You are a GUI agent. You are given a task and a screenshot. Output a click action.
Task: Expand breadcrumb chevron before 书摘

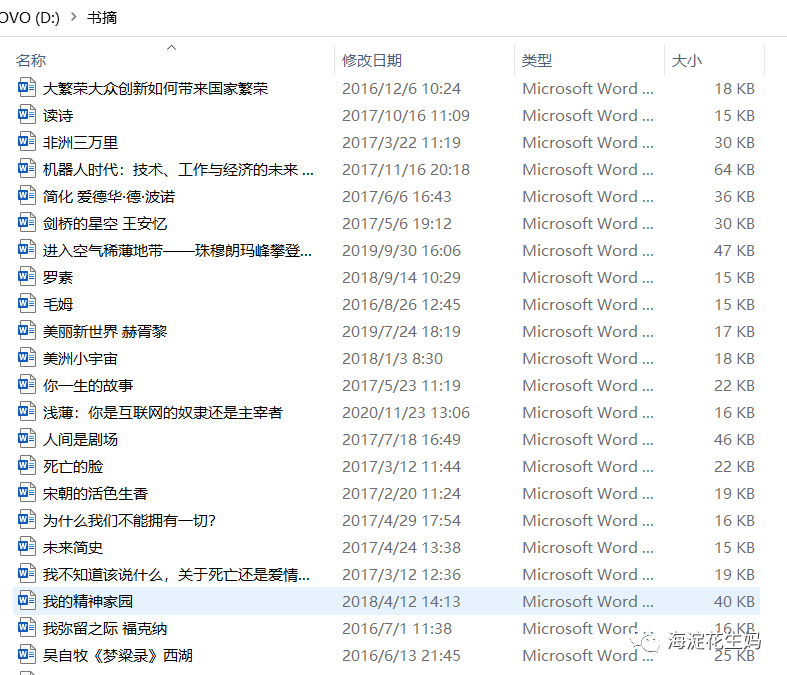pyautogui.click(x=74, y=17)
